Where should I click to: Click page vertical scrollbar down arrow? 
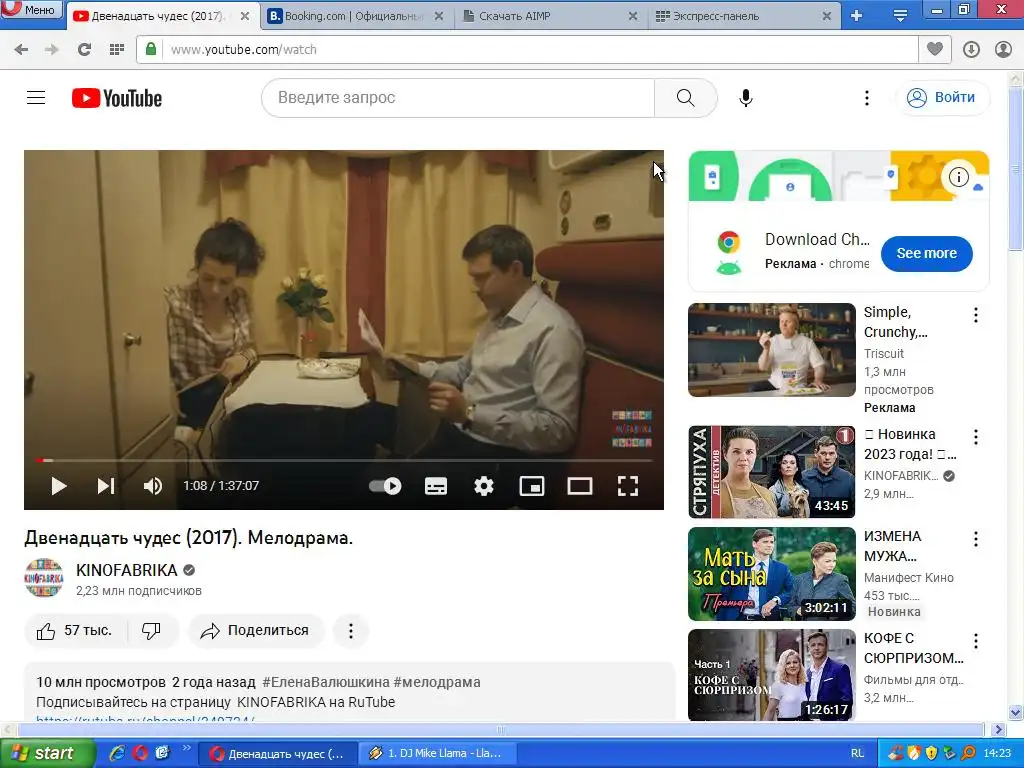click(1016, 712)
